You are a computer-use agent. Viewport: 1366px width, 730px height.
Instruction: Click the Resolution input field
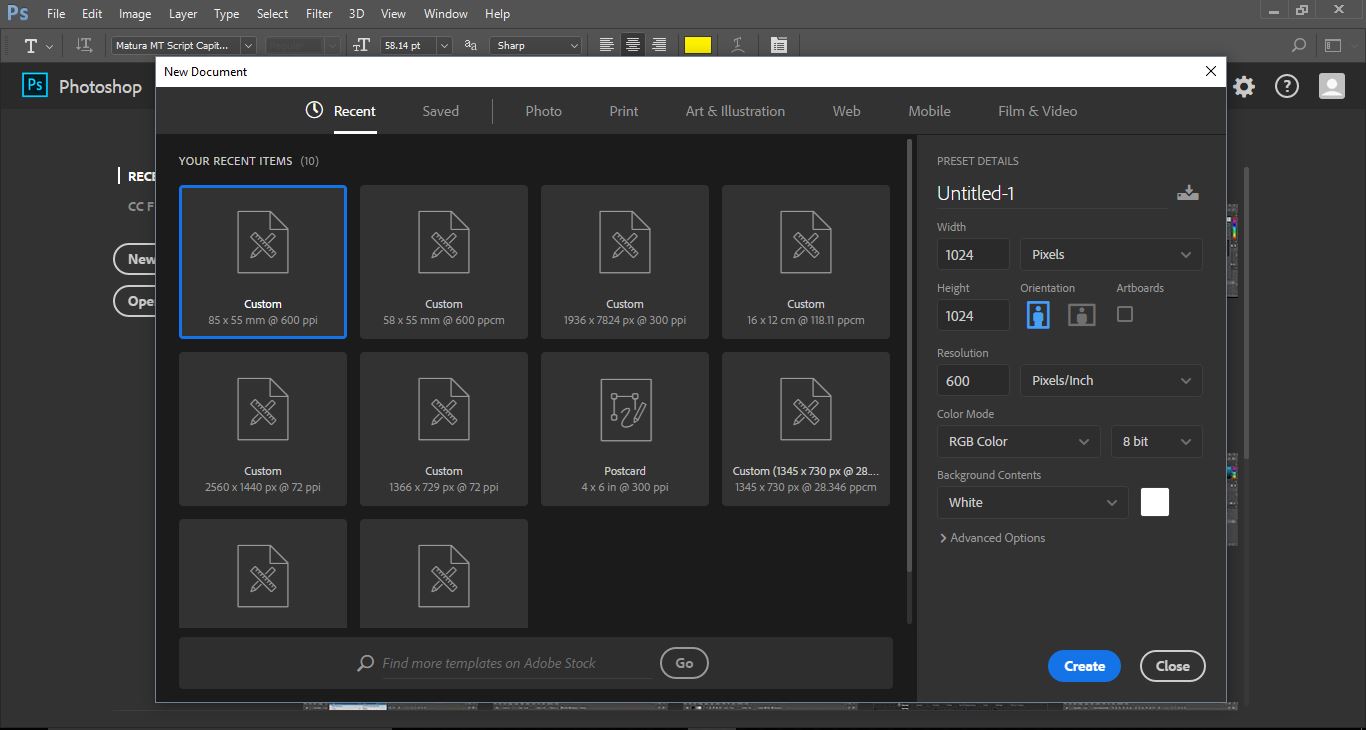973,380
